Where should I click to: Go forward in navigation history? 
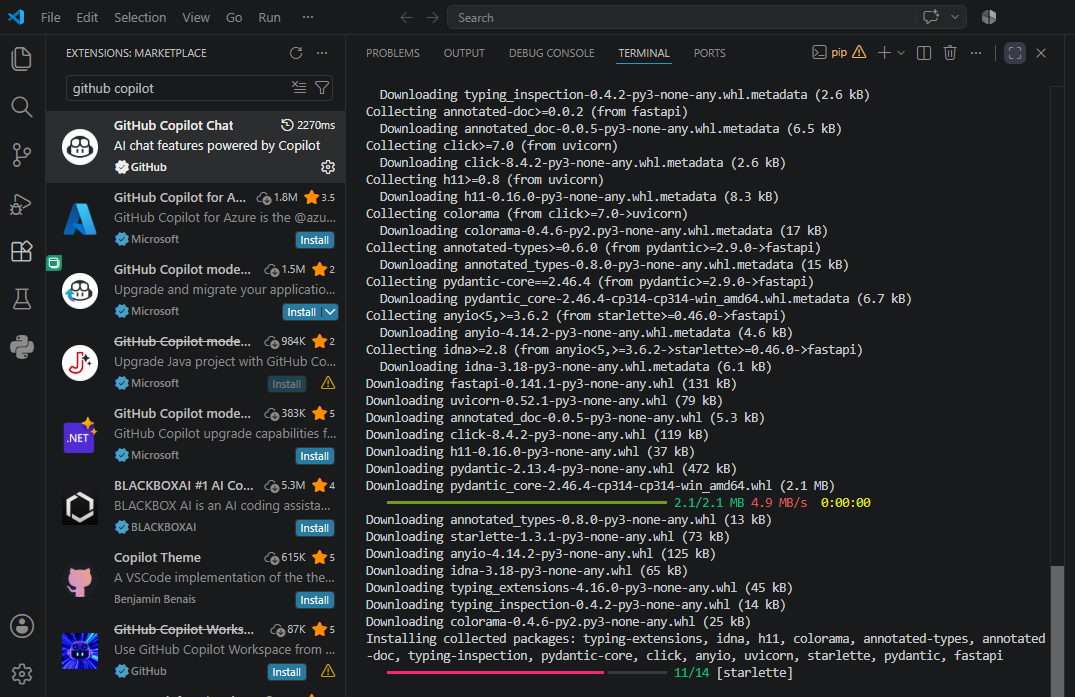[432, 17]
